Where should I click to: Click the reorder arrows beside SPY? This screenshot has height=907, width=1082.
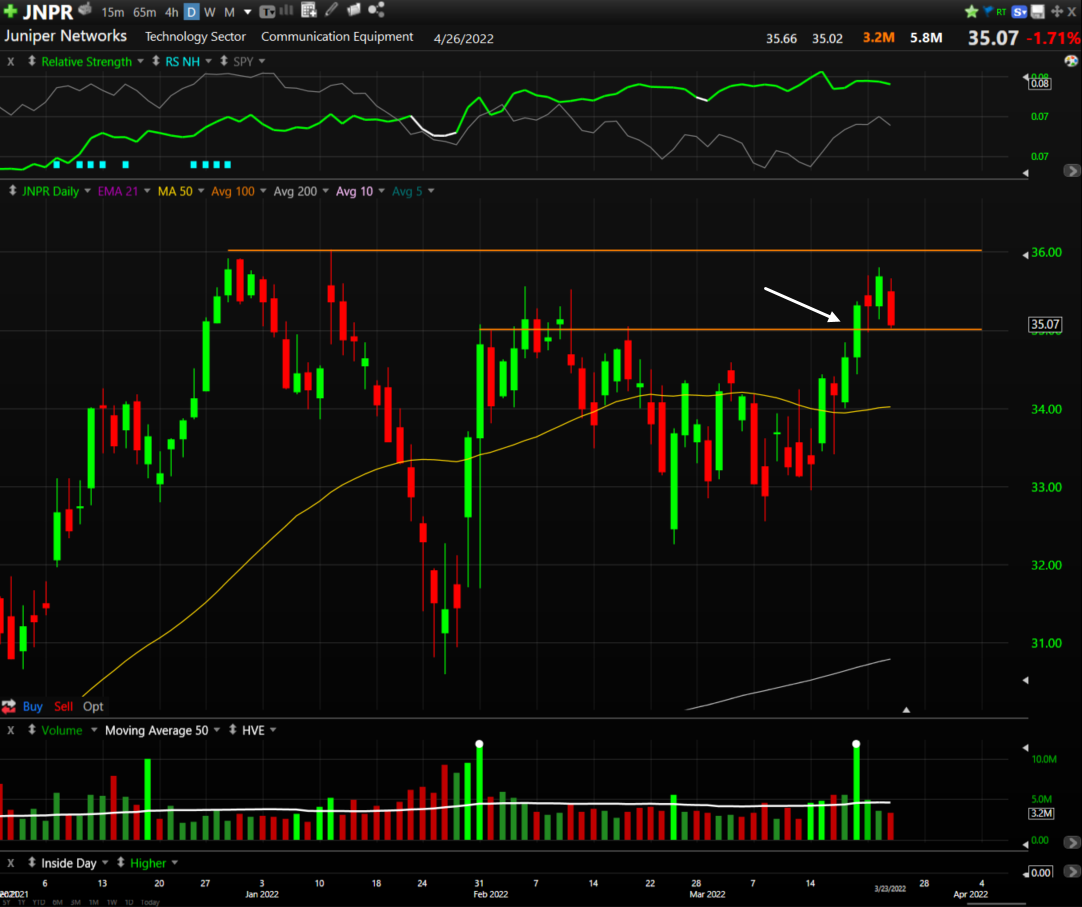[224, 61]
